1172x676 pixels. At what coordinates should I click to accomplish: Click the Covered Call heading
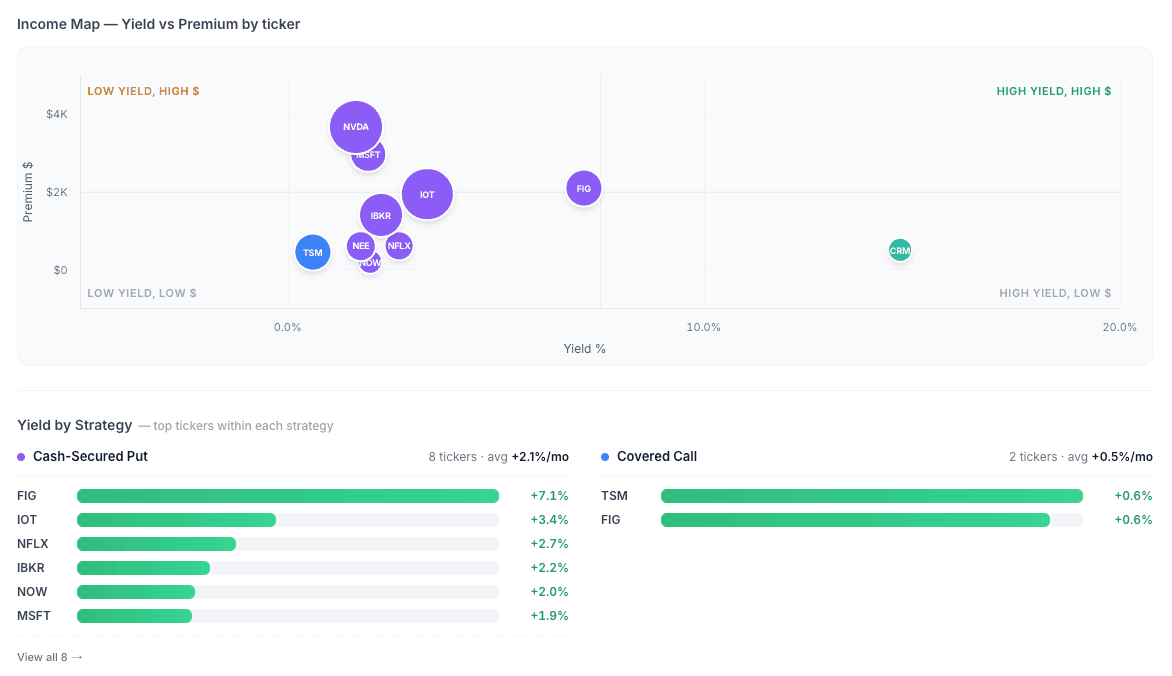[x=657, y=456]
